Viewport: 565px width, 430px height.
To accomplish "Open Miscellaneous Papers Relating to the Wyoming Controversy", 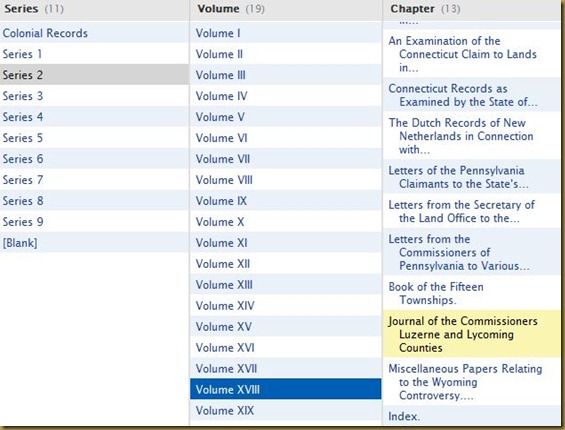I will tap(471, 382).
